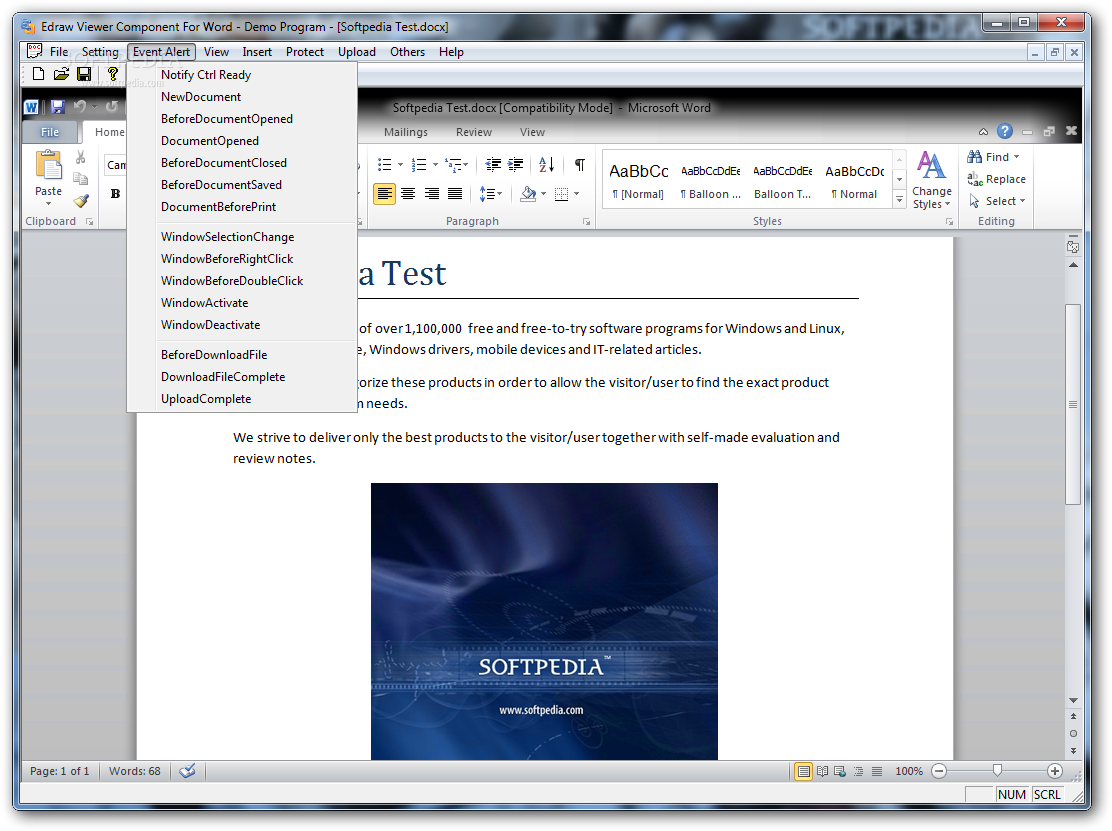Open the Shading color dropdown arrow
Viewport: 1112px width, 831px height.
[x=543, y=194]
